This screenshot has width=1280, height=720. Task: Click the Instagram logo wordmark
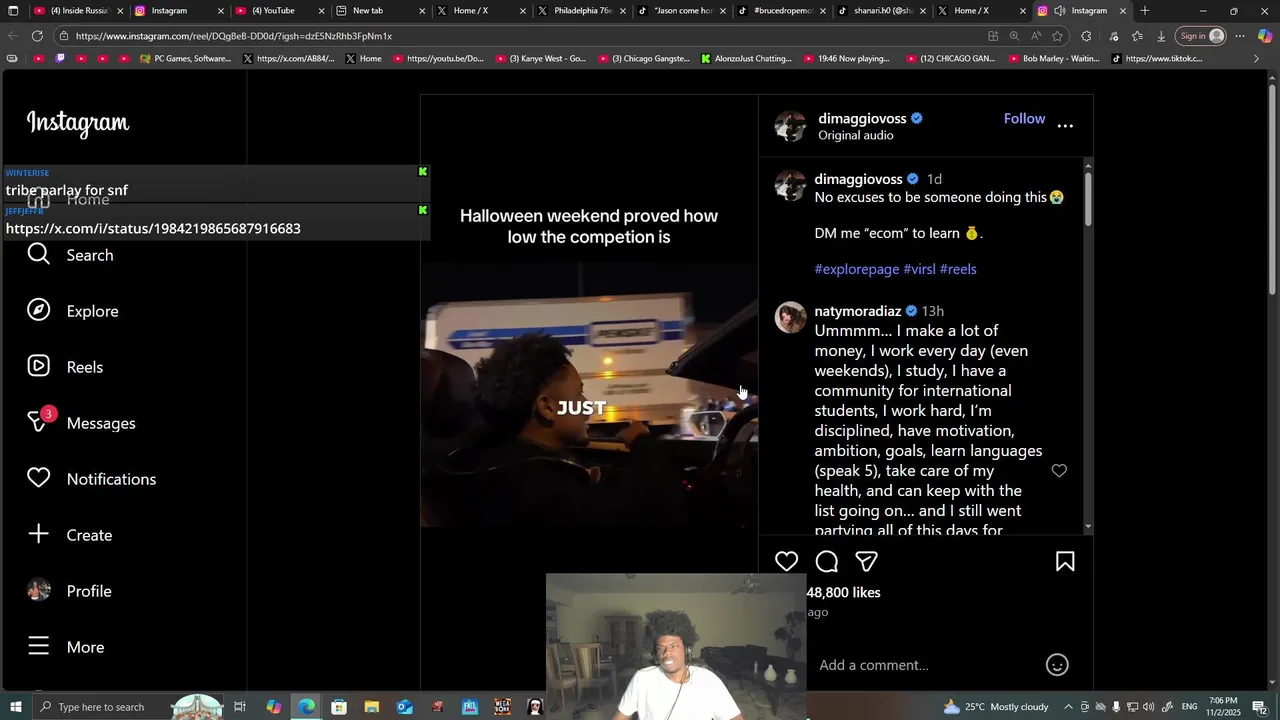point(78,123)
